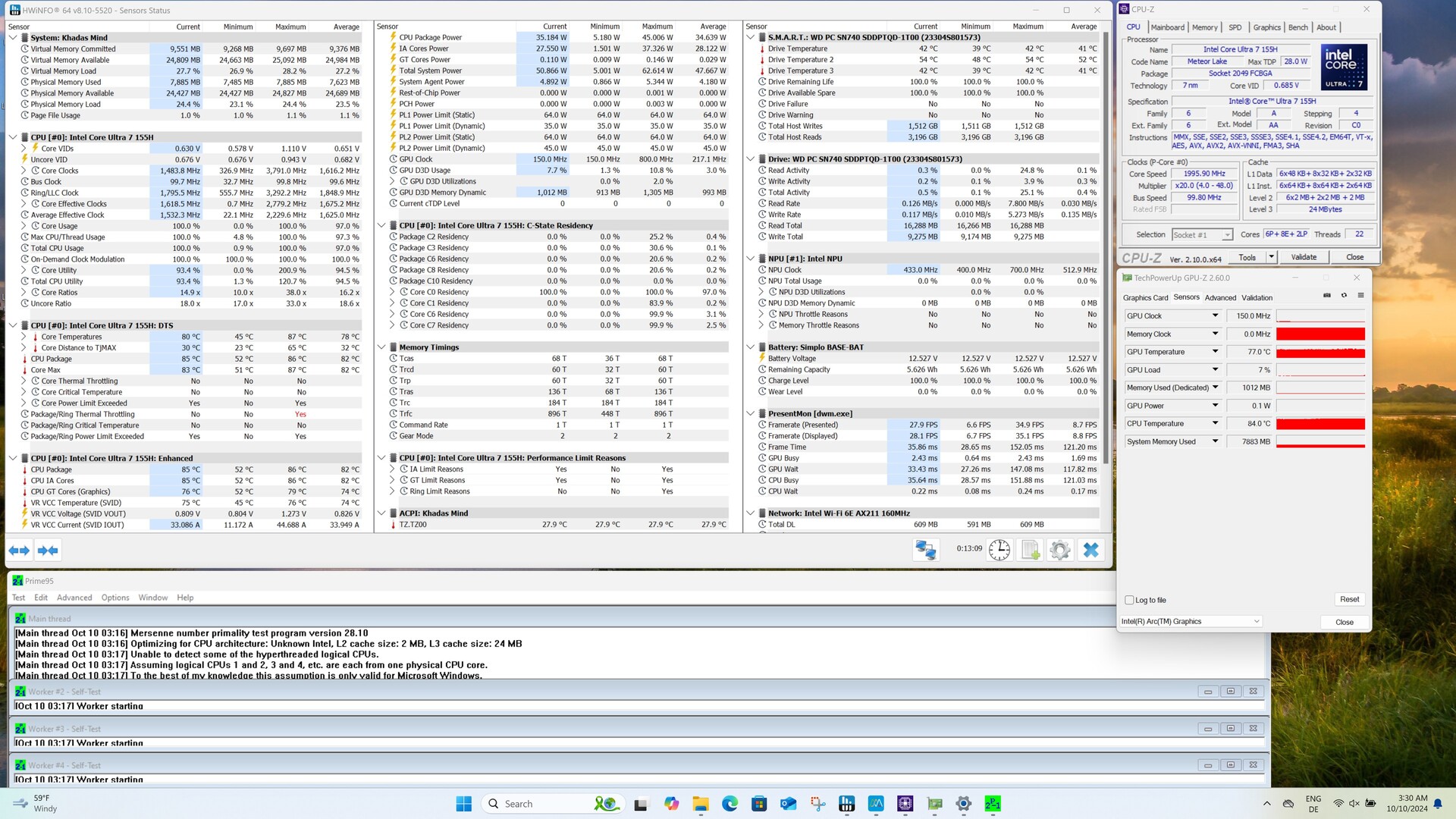Click HWiNFO clock reset-timer icon
Viewport: 1456px width, 819px height.
[999, 551]
